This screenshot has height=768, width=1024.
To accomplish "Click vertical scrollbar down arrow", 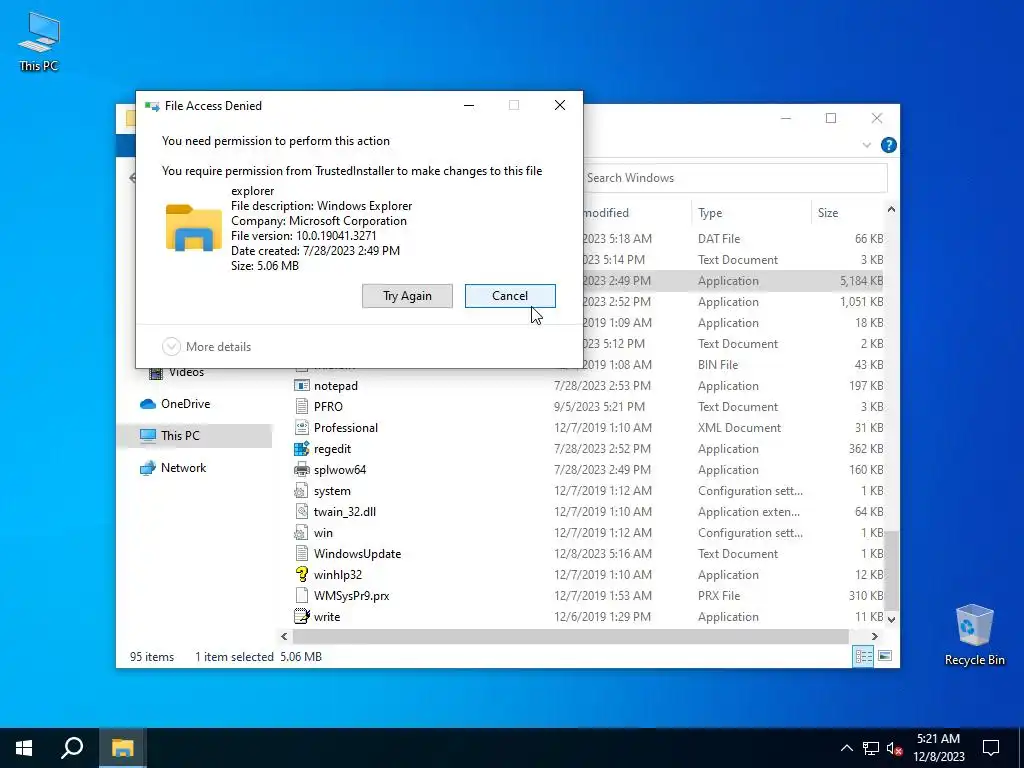I will 891,618.
